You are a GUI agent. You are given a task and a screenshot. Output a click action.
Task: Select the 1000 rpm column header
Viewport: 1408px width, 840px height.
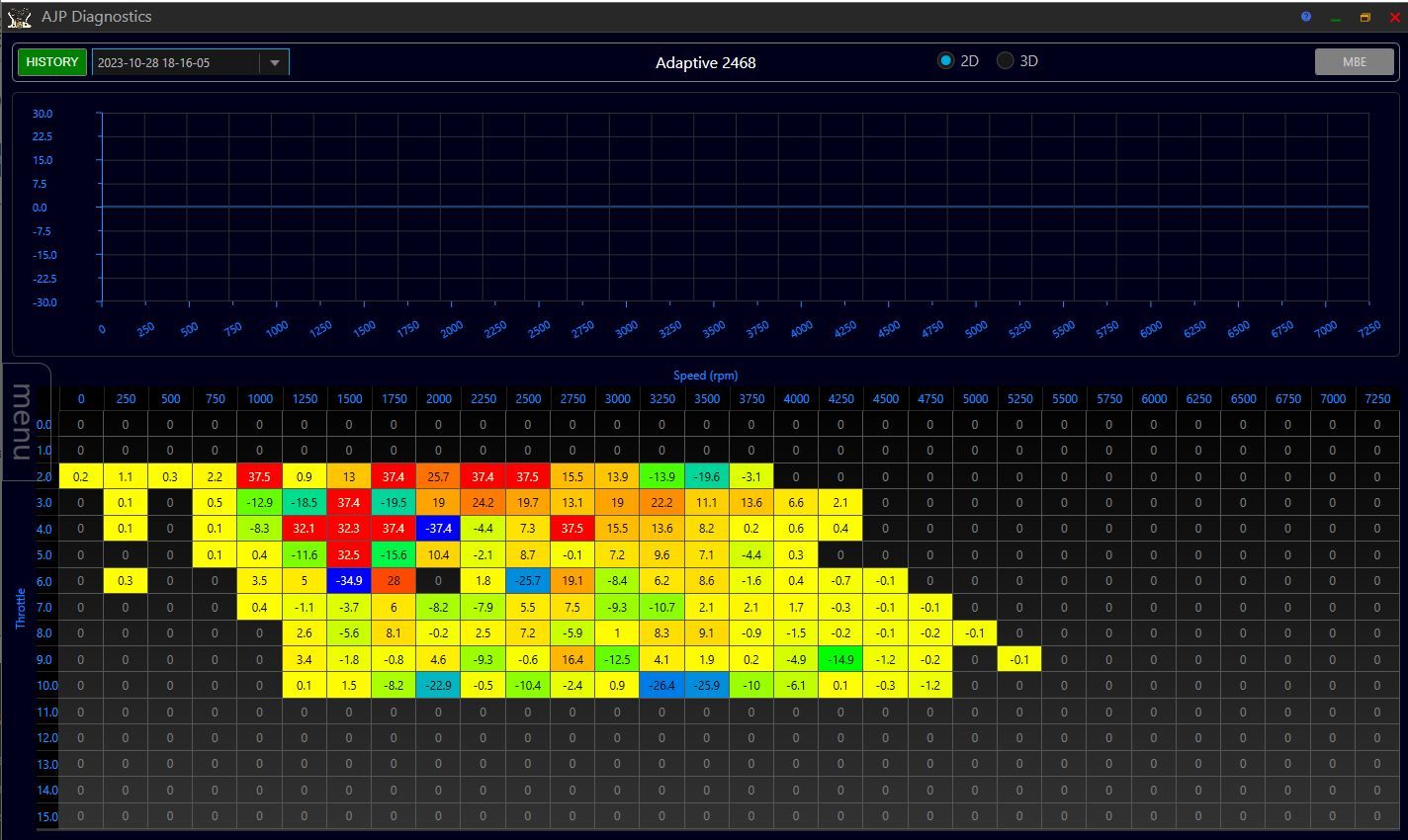tap(259, 399)
